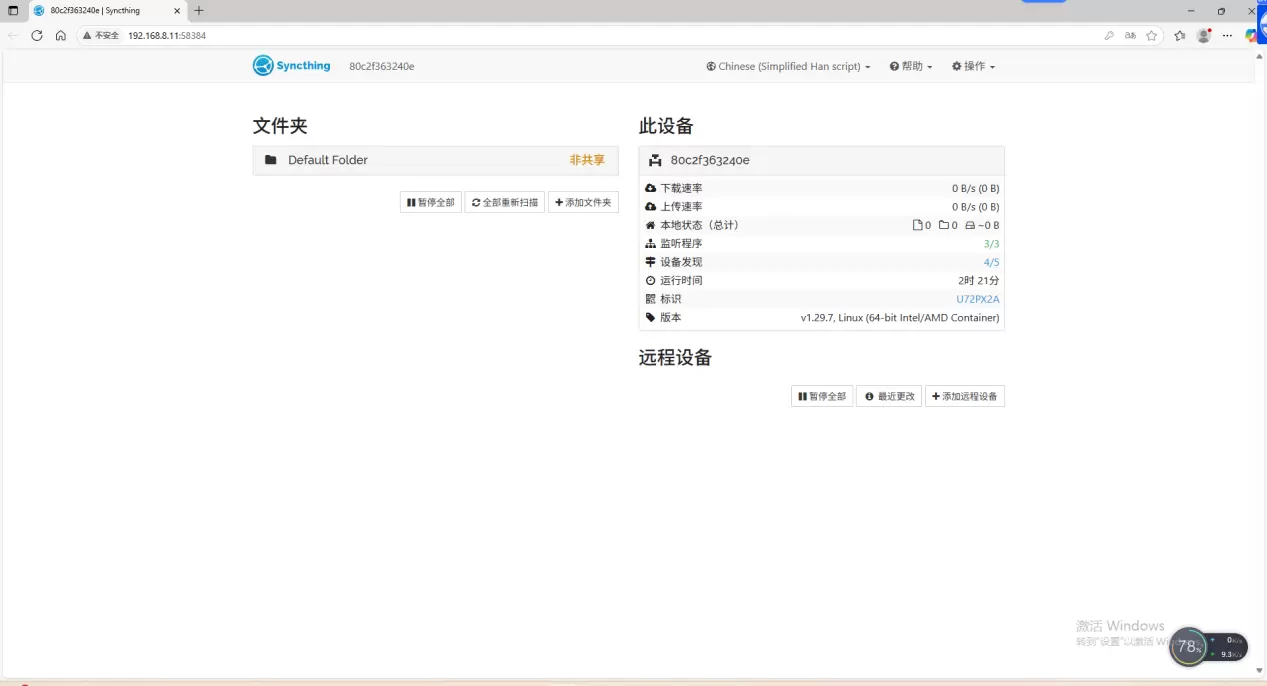Expand the 操作 actions menu
This screenshot has height=686, width=1267.
(x=973, y=67)
